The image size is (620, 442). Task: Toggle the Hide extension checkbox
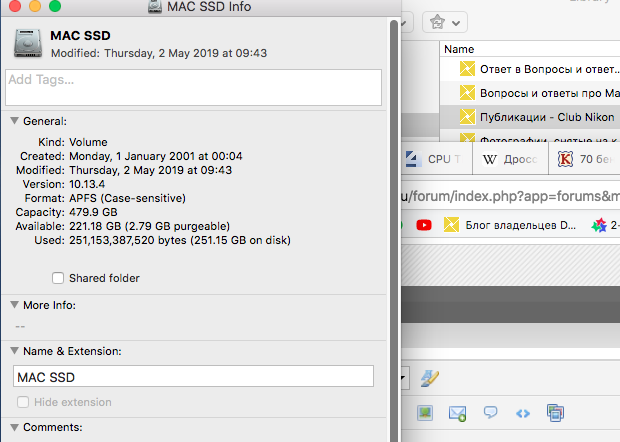(x=23, y=402)
